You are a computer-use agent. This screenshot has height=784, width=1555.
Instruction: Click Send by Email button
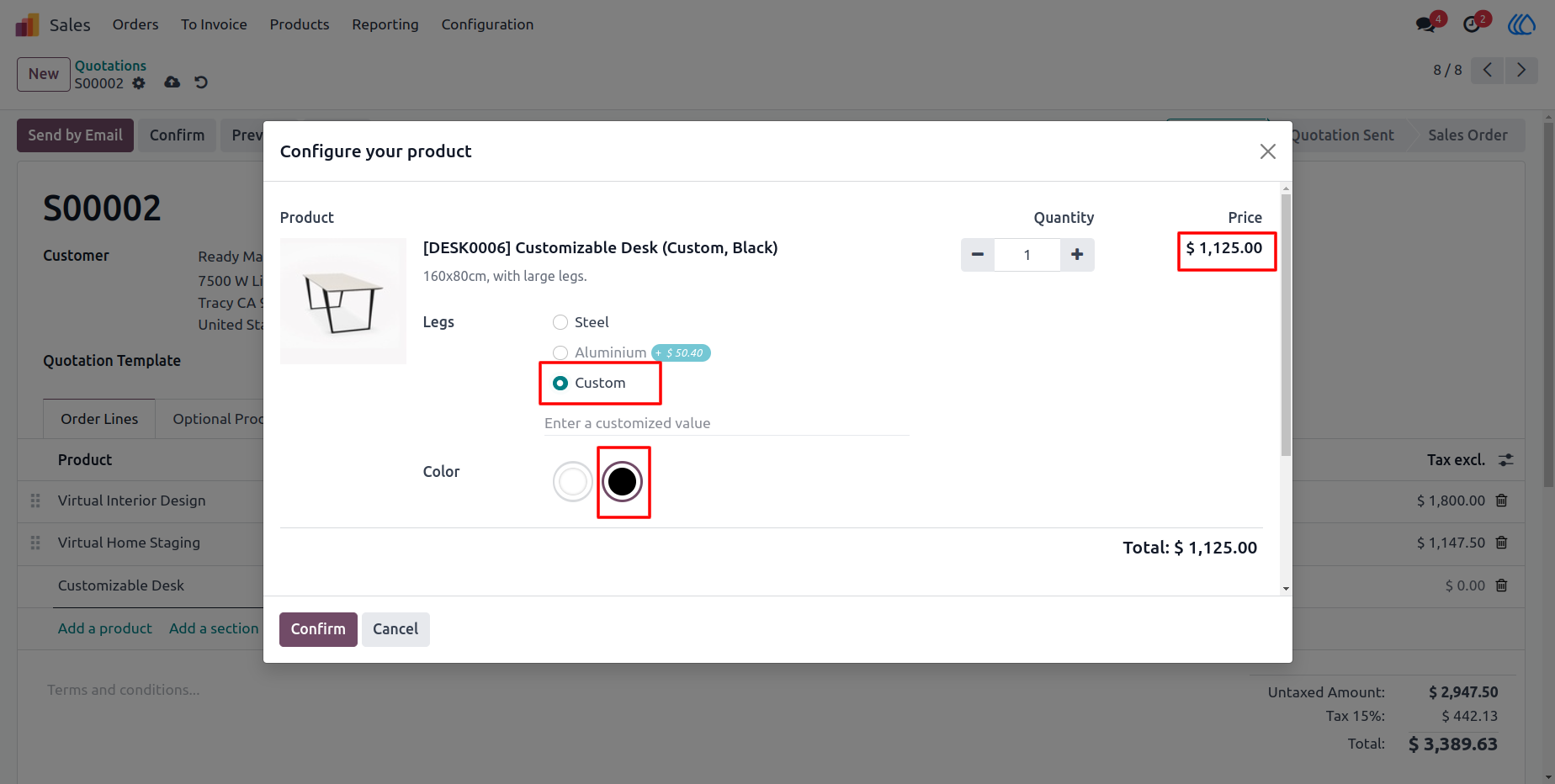click(x=75, y=135)
